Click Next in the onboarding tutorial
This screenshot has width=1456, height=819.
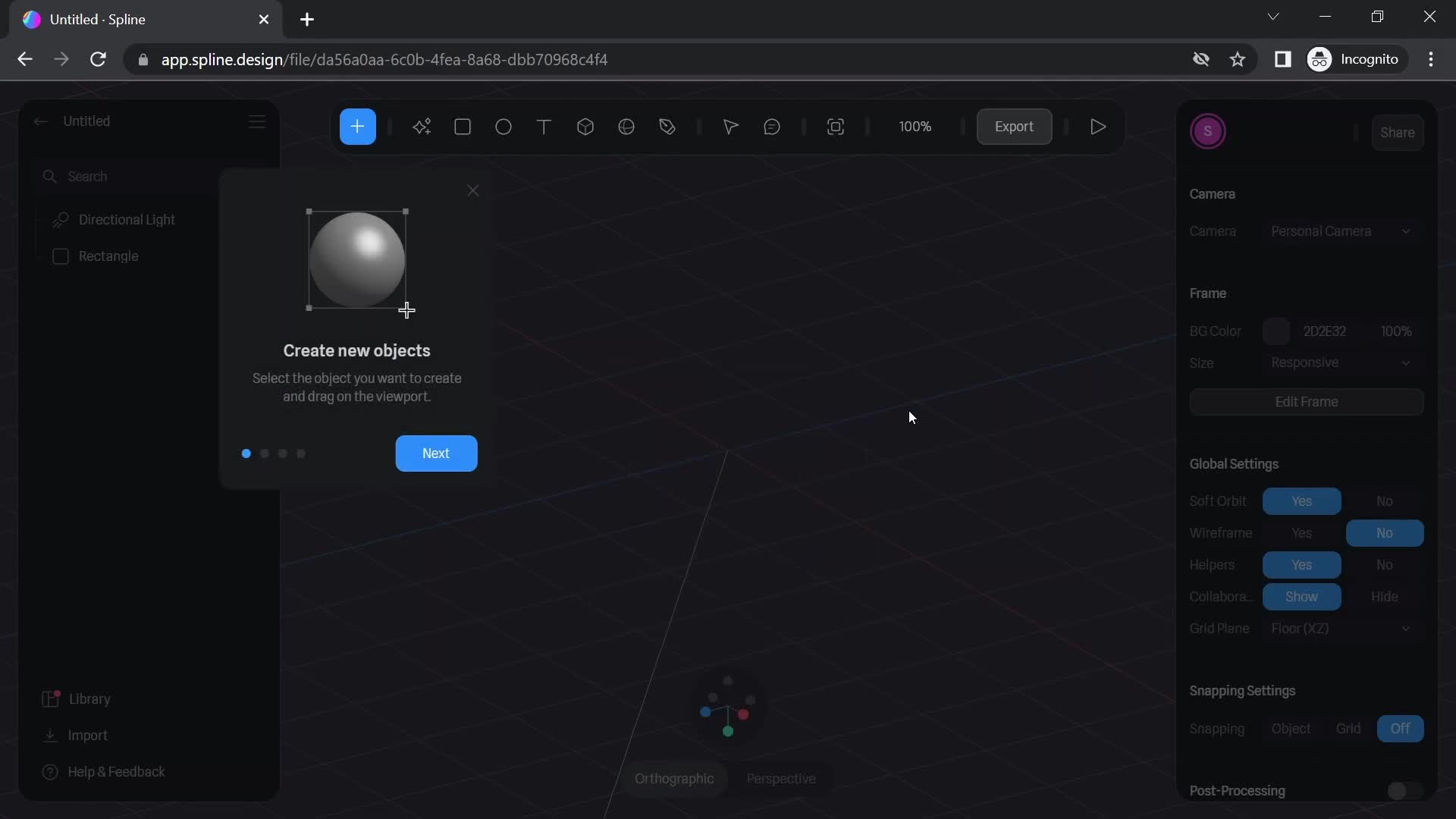(x=436, y=453)
